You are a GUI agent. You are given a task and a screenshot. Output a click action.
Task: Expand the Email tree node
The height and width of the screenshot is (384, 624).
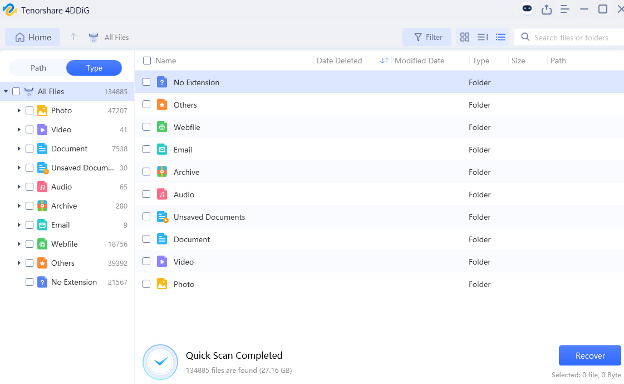click(x=19, y=225)
